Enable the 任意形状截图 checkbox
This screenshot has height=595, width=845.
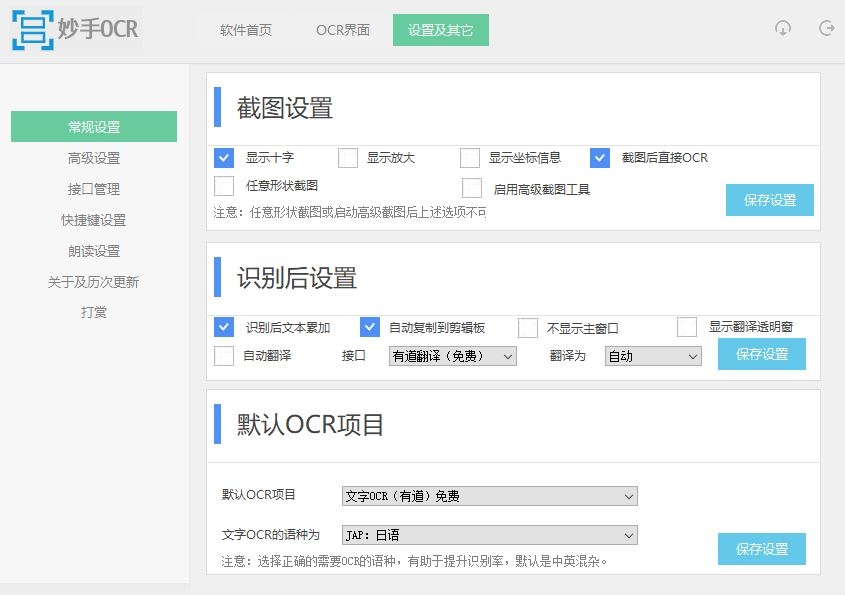pos(224,186)
